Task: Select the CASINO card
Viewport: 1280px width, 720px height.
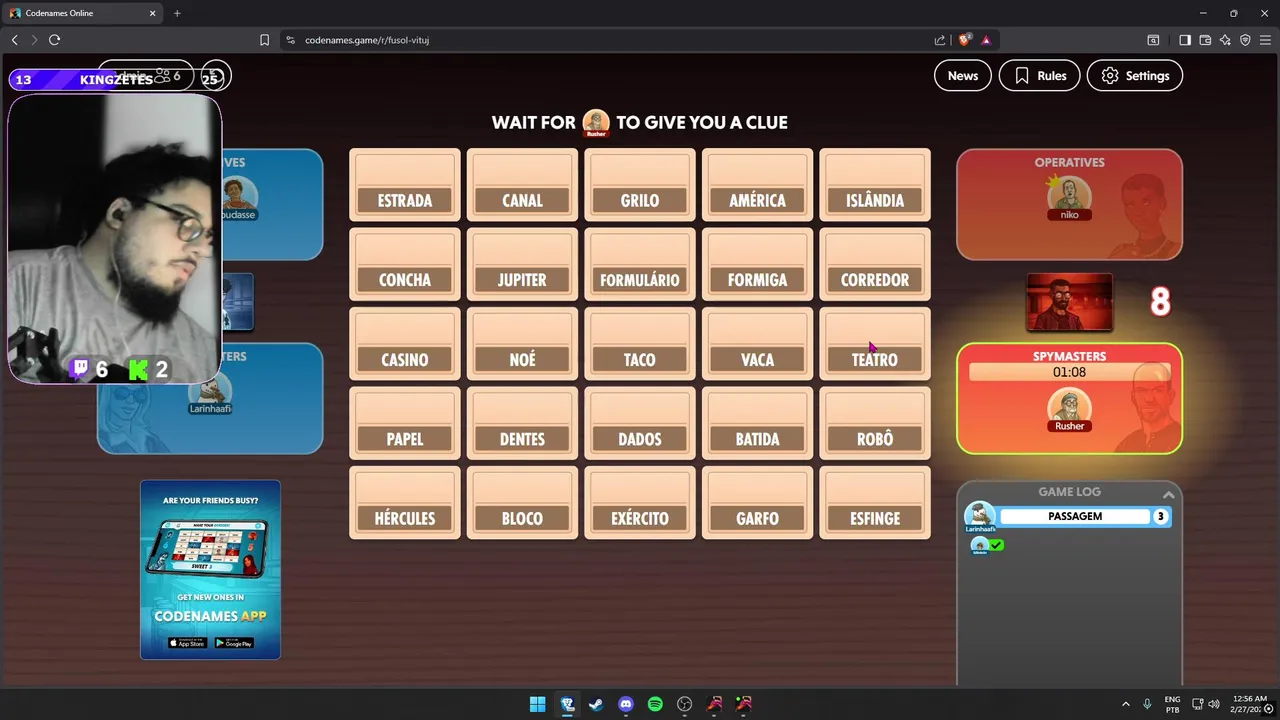Action: point(405,344)
